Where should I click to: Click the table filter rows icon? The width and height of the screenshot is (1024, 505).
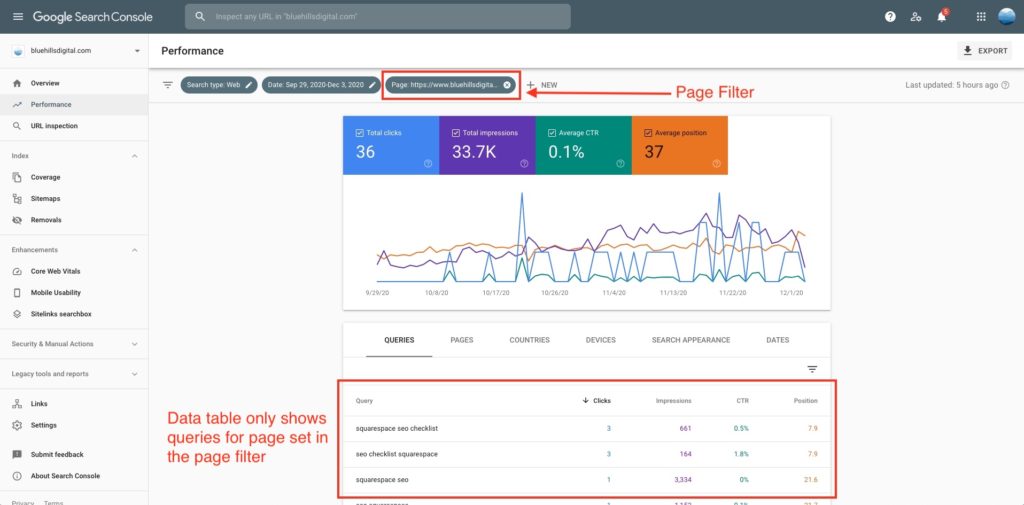coord(812,369)
